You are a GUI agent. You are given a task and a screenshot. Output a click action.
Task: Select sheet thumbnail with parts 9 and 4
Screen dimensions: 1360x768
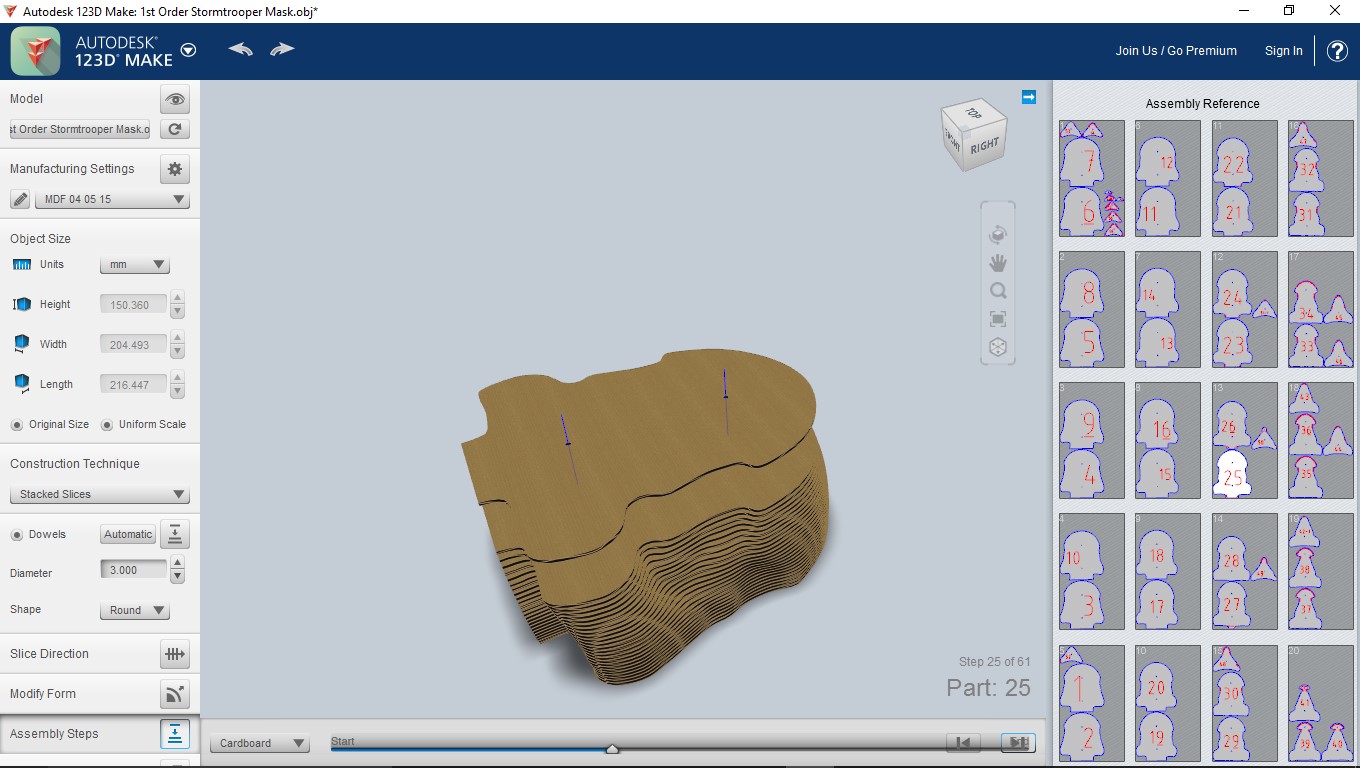click(1092, 440)
